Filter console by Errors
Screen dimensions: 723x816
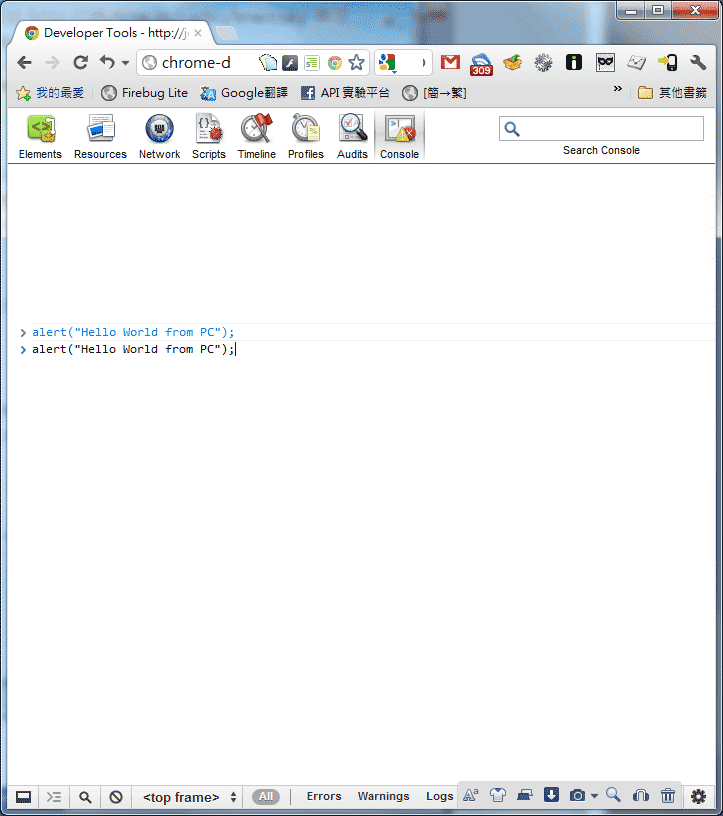(324, 796)
